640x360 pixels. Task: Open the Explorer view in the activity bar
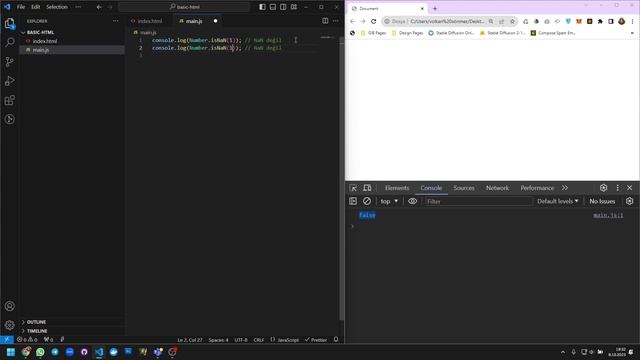pyautogui.click(x=9, y=23)
